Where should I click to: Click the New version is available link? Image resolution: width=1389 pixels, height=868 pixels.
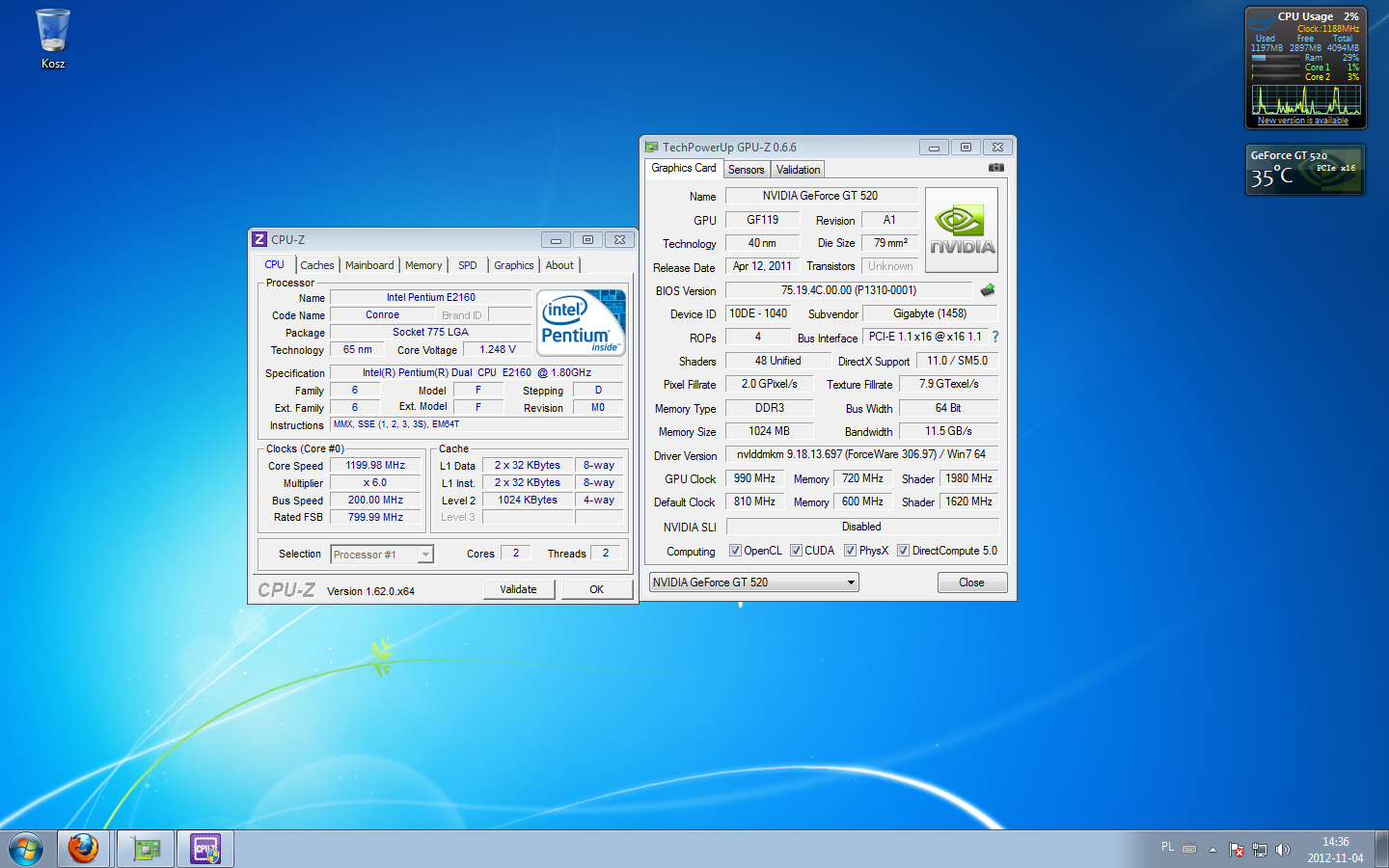(1302, 121)
